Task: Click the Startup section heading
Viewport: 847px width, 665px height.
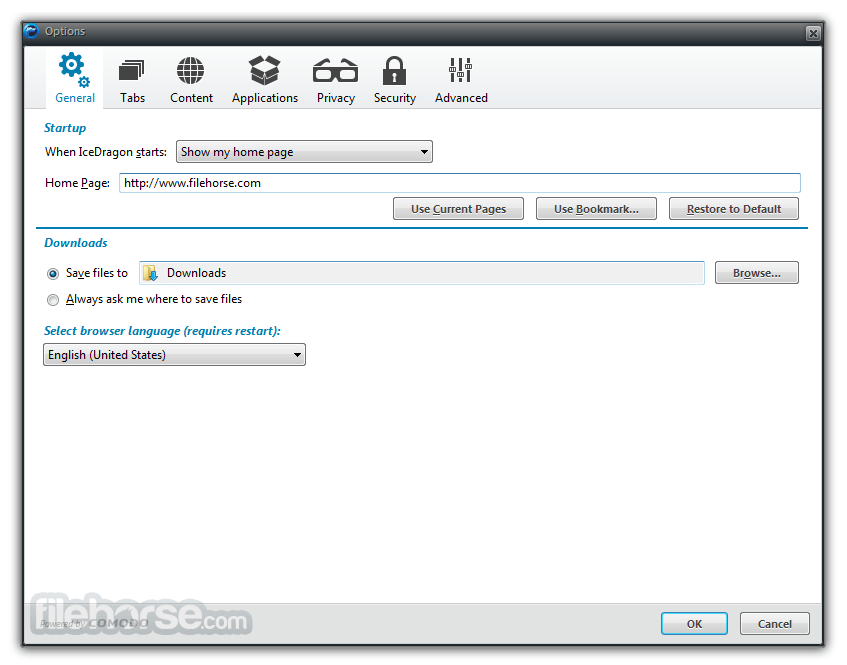Action: tap(65, 128)
